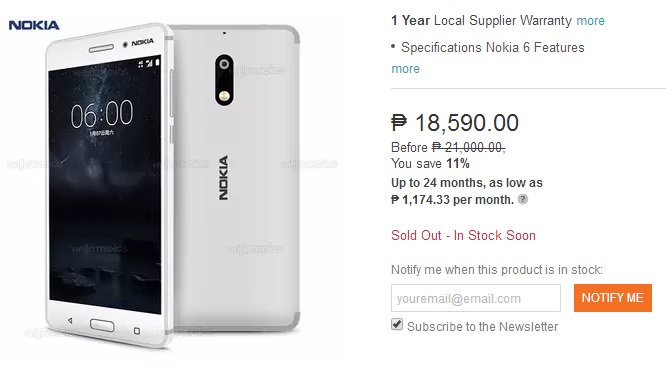Click the rear camera lens on phone back
This screenshot has width=666, height=381.
pyautogui.click(x=224, y=65)
